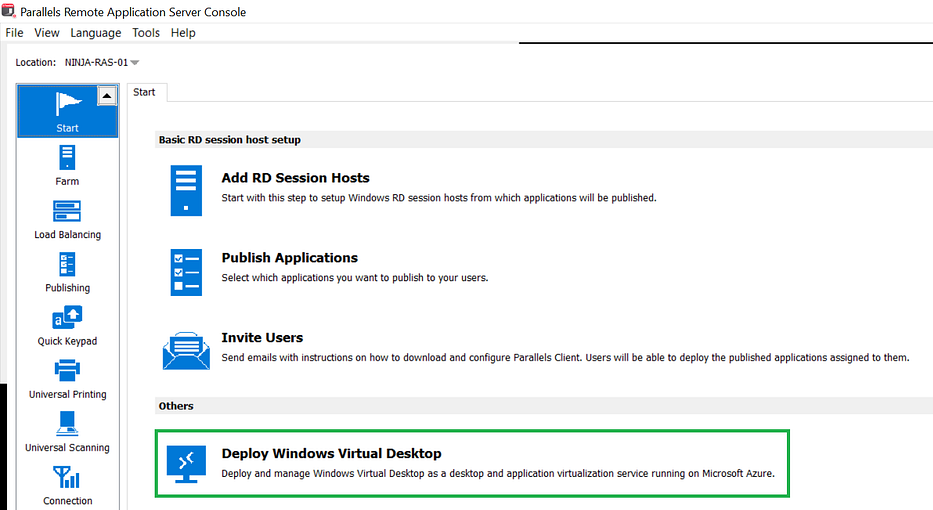Click the Load Balancing label in sidebar

point(67,234)
